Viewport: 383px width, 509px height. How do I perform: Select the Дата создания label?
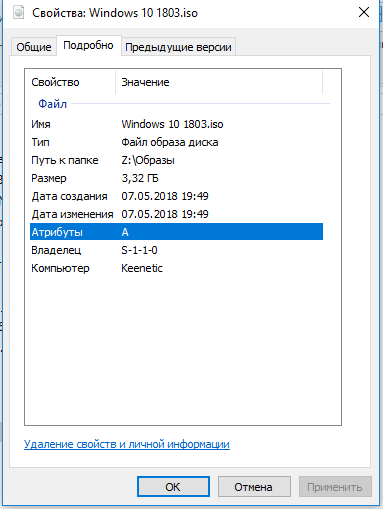[x=69, y=196]
